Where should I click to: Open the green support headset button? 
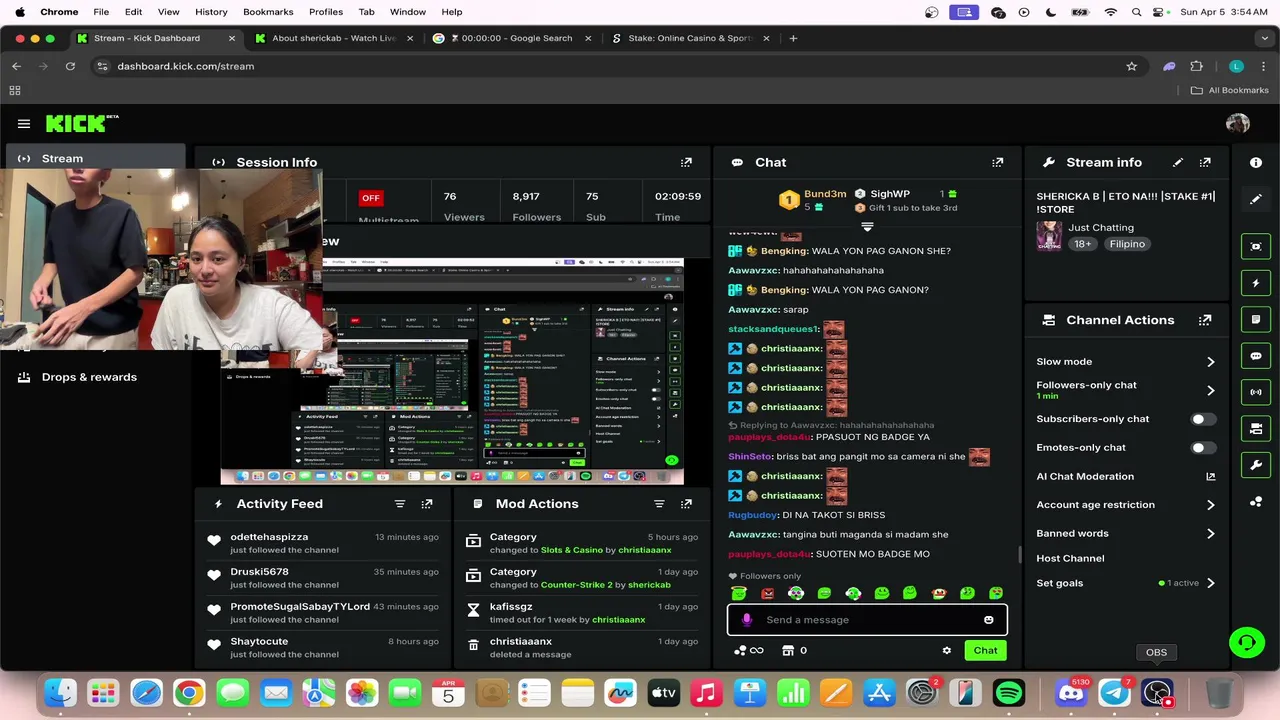[x=1246, y=642]
